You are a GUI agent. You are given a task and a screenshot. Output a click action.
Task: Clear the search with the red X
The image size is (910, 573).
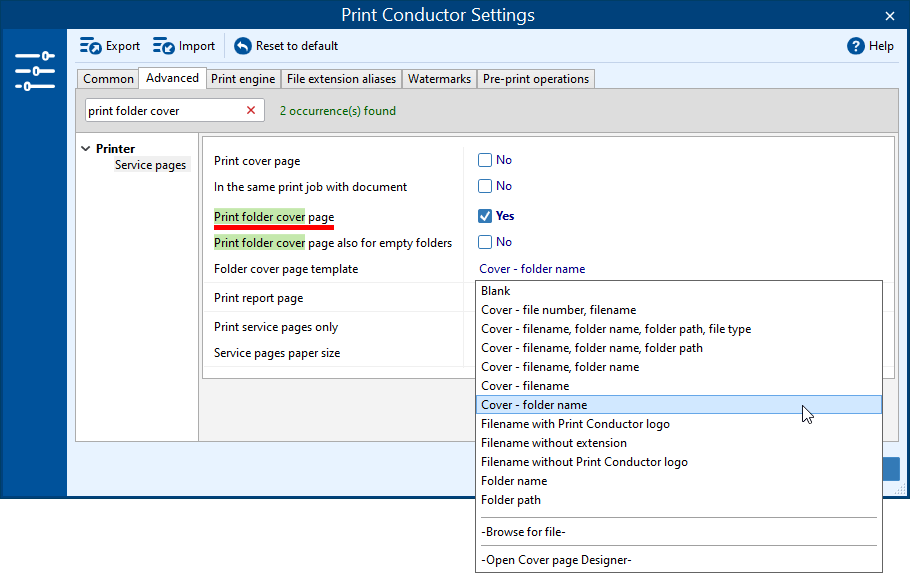pyautogui.click(x=251, y=111)
